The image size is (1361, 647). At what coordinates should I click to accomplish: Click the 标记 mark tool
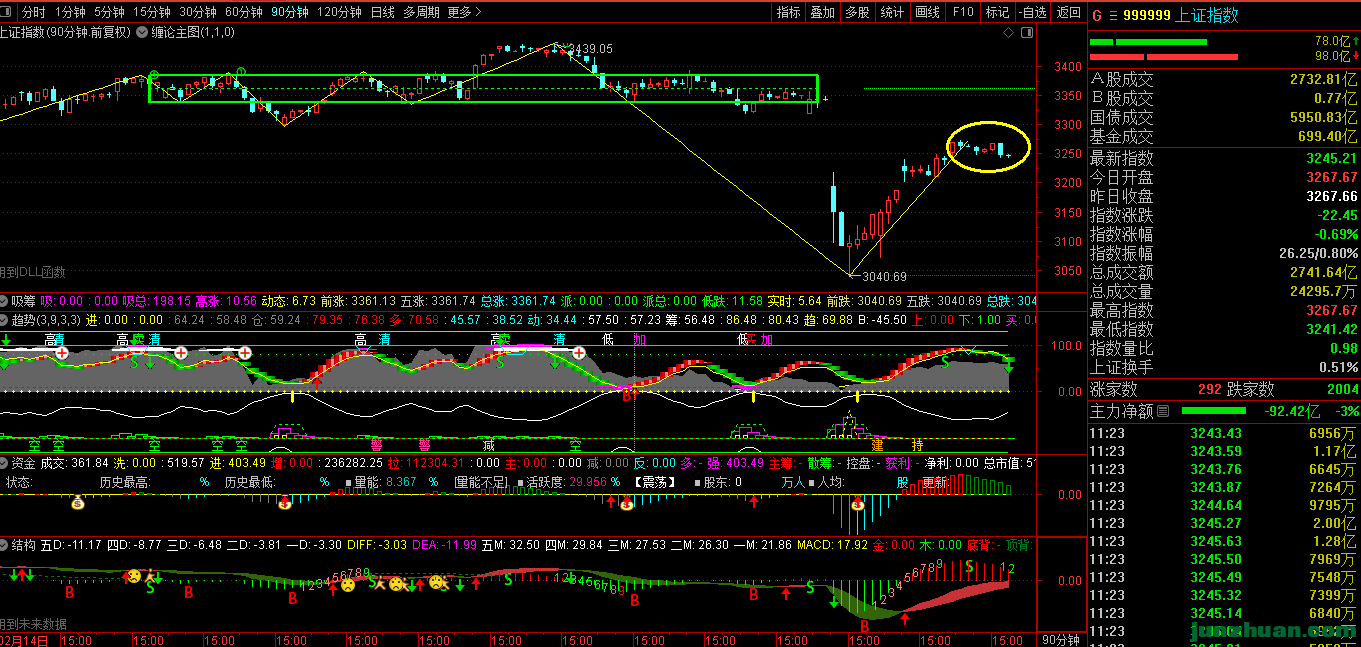click(x=997, y=12)
